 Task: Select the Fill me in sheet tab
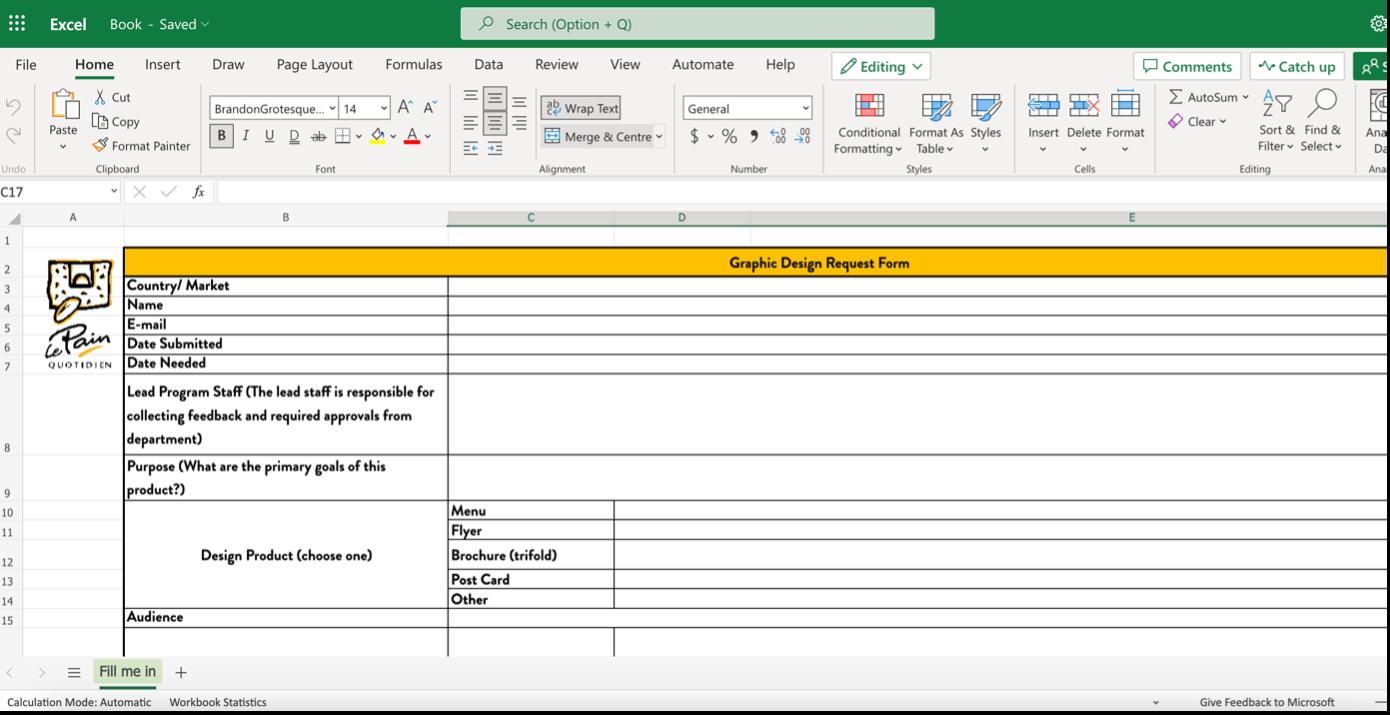pyautogui.click(x=127, y=672)
